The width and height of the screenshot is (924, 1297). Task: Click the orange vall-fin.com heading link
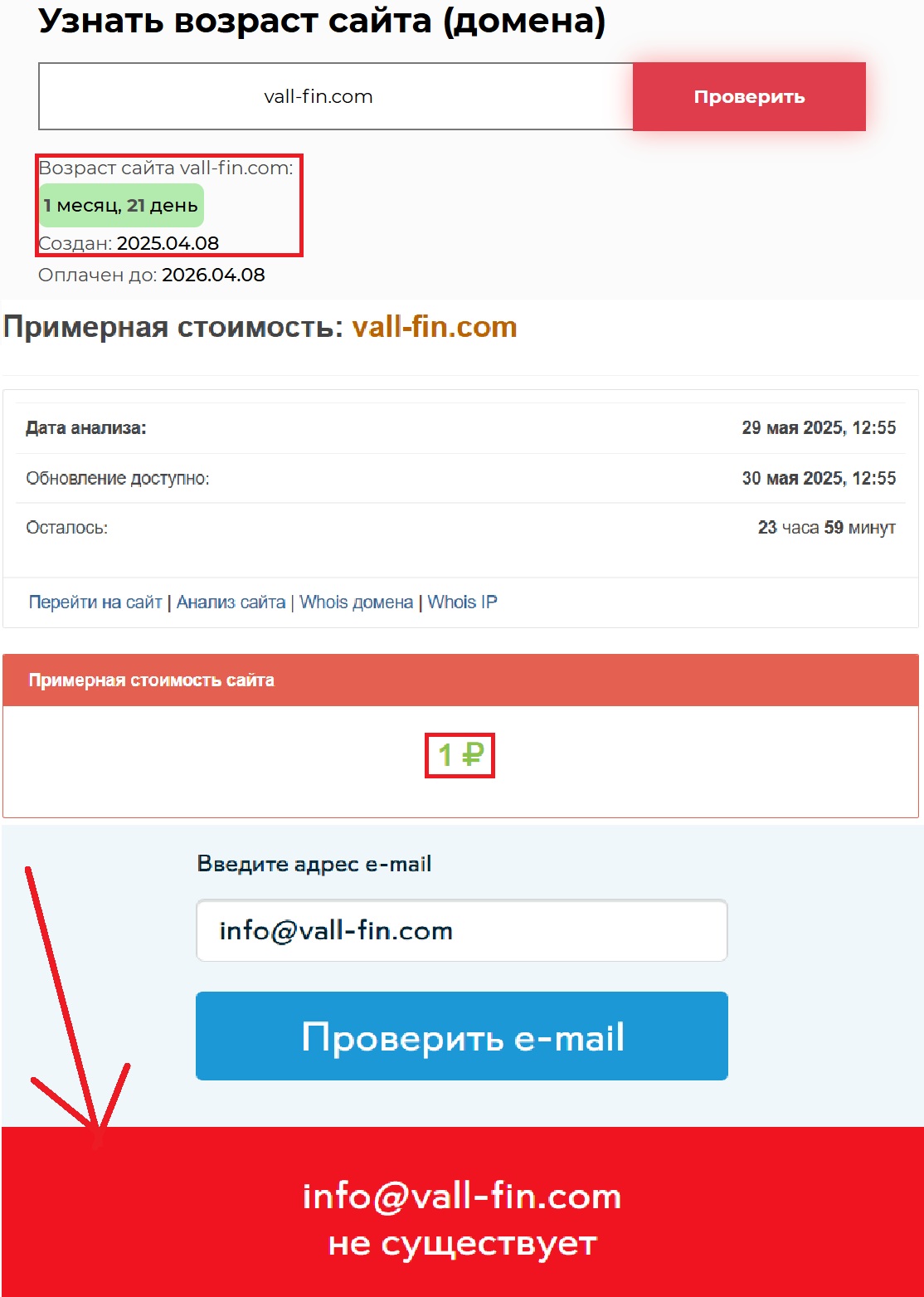pos(435,327)
